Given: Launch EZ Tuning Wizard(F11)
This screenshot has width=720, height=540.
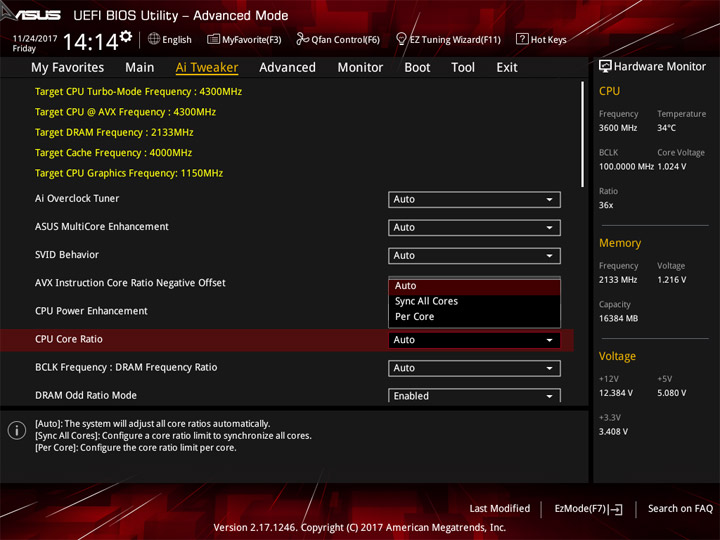Looking at the screenshot, I should point(448,39).
